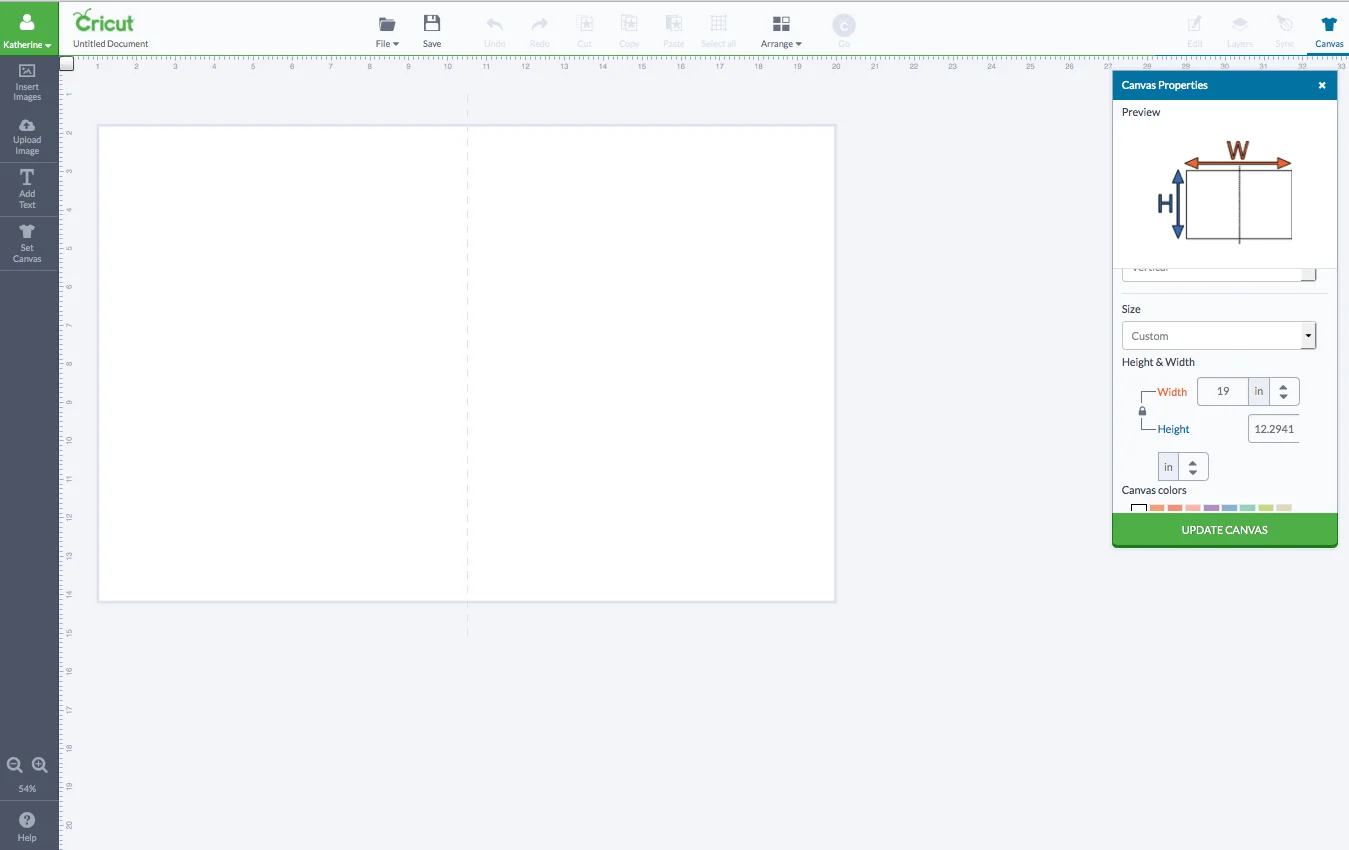Image resolution: width=1349 pixels, height=850 pixels.
Task: Open the Size dropdown showing Custom
Action: pos(1219,336)
